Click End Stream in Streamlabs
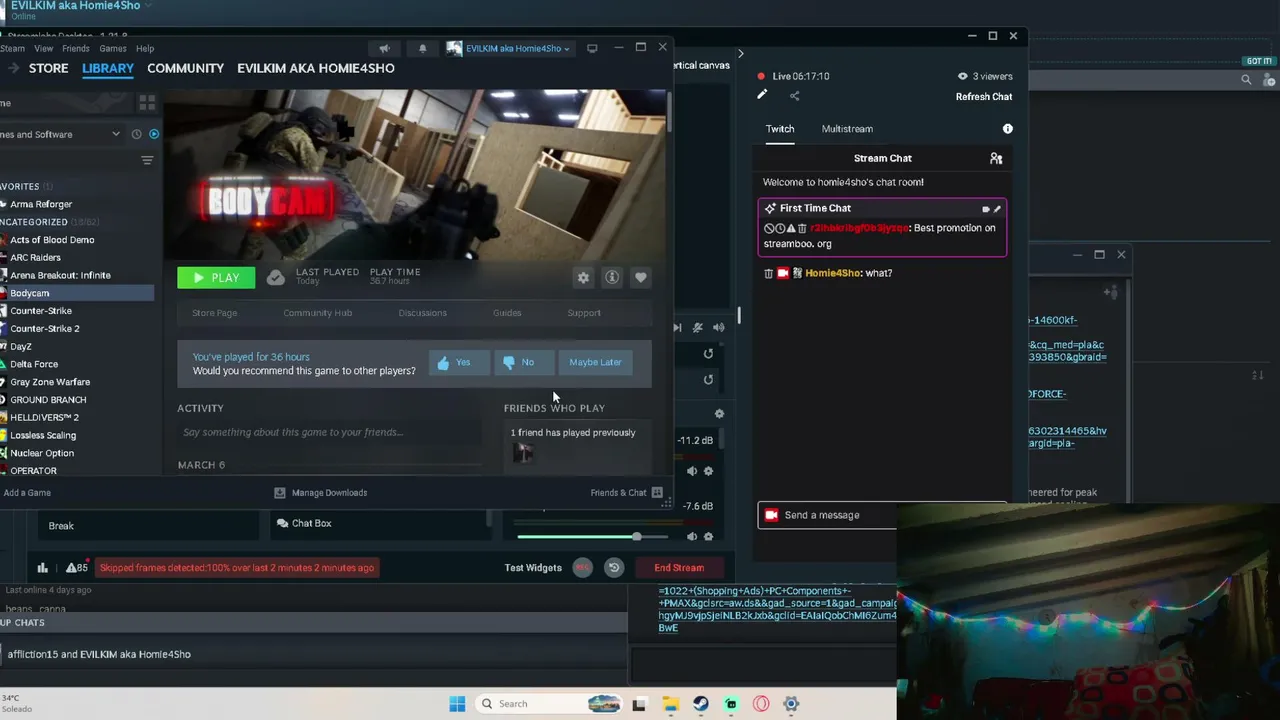Screen dimensions: 1280x720 point(679,568)
